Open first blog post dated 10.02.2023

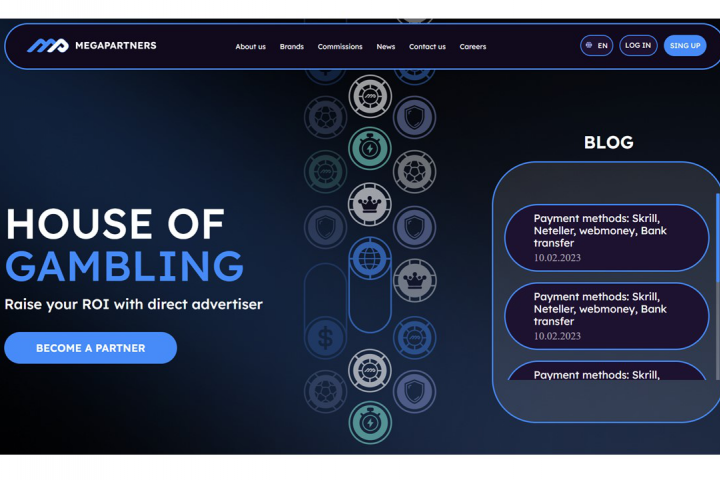[607, 237]
